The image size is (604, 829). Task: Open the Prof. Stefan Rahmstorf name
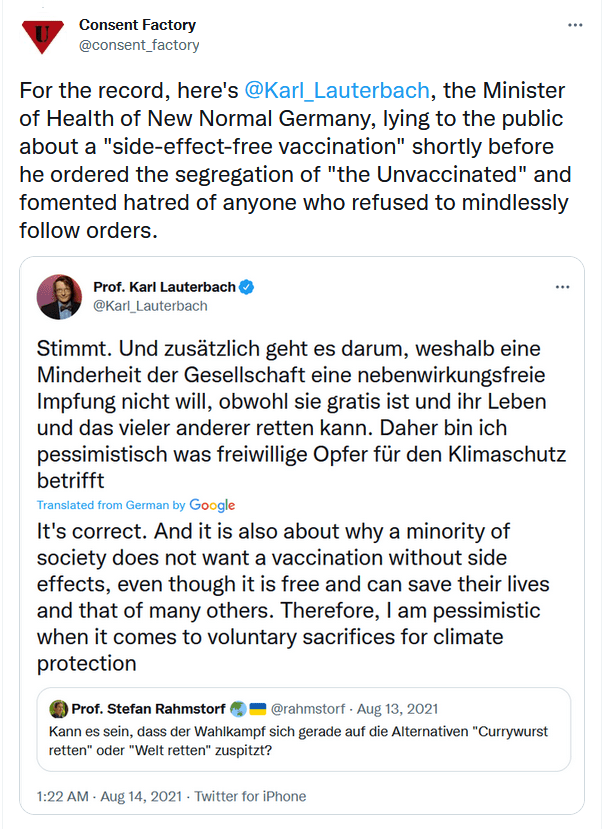click(x=147, y=709)
